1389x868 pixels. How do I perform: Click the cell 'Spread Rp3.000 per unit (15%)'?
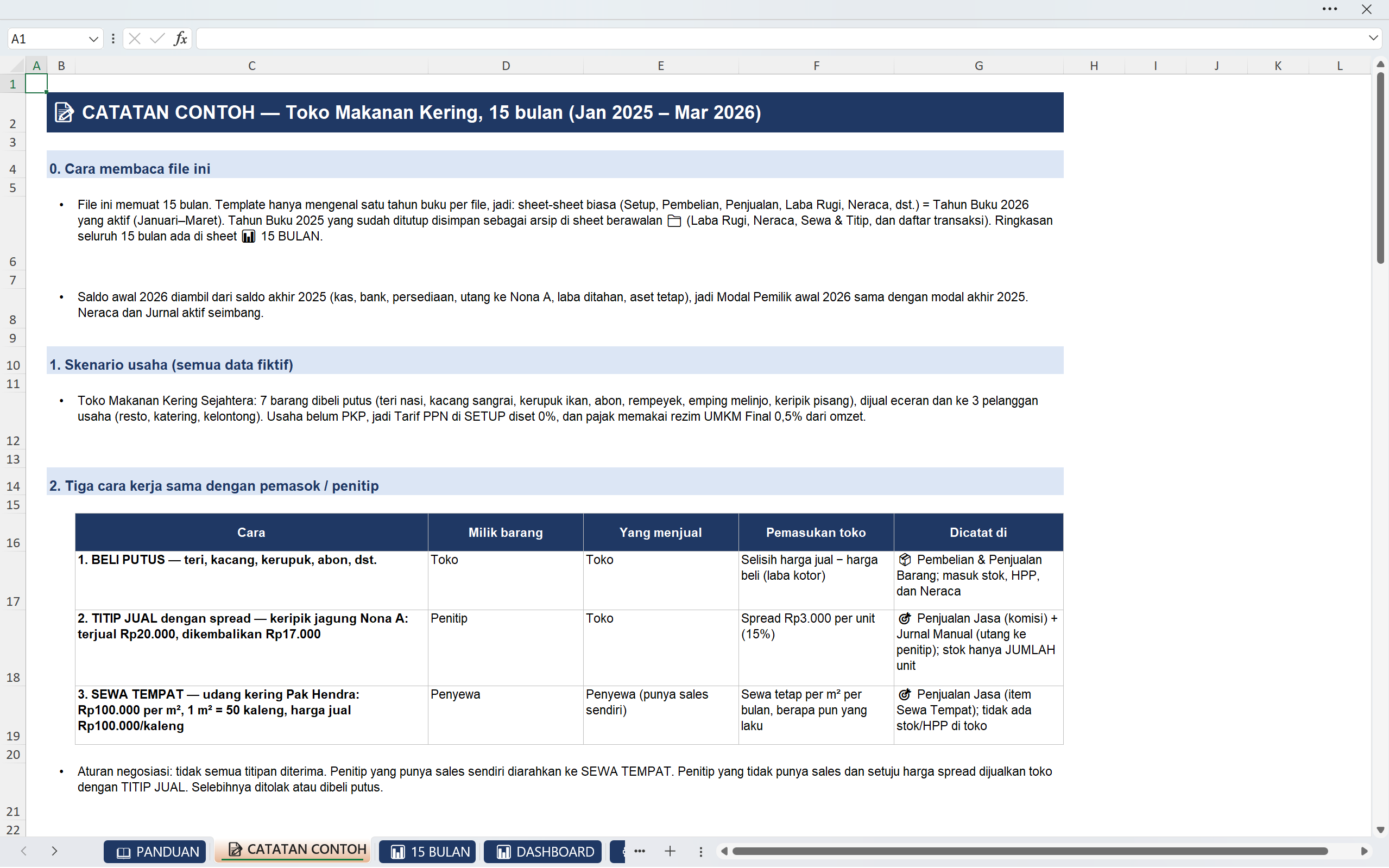pyautogui.click(x=816, y=648)
